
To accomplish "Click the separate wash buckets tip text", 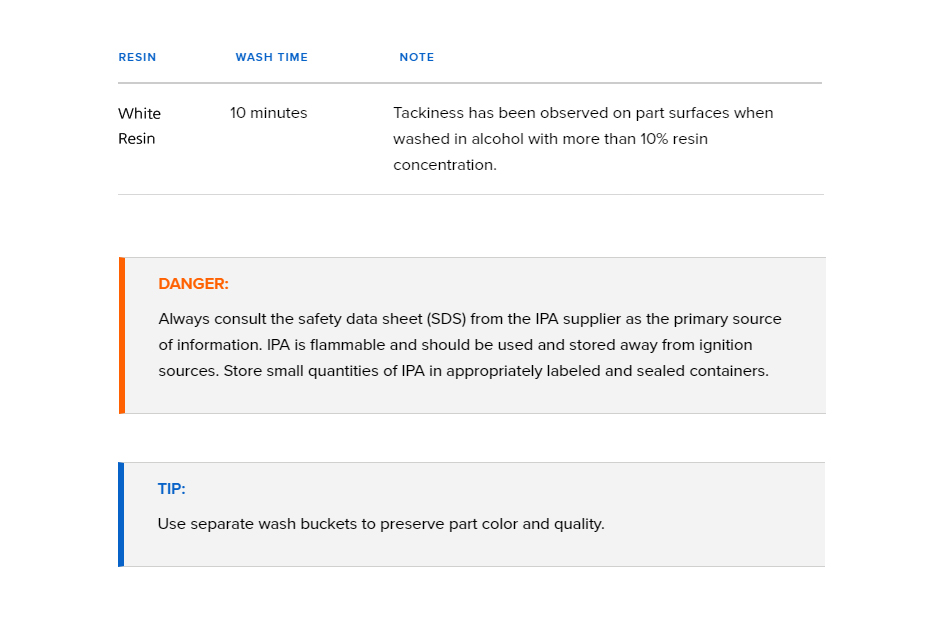I will pos(381,524).
